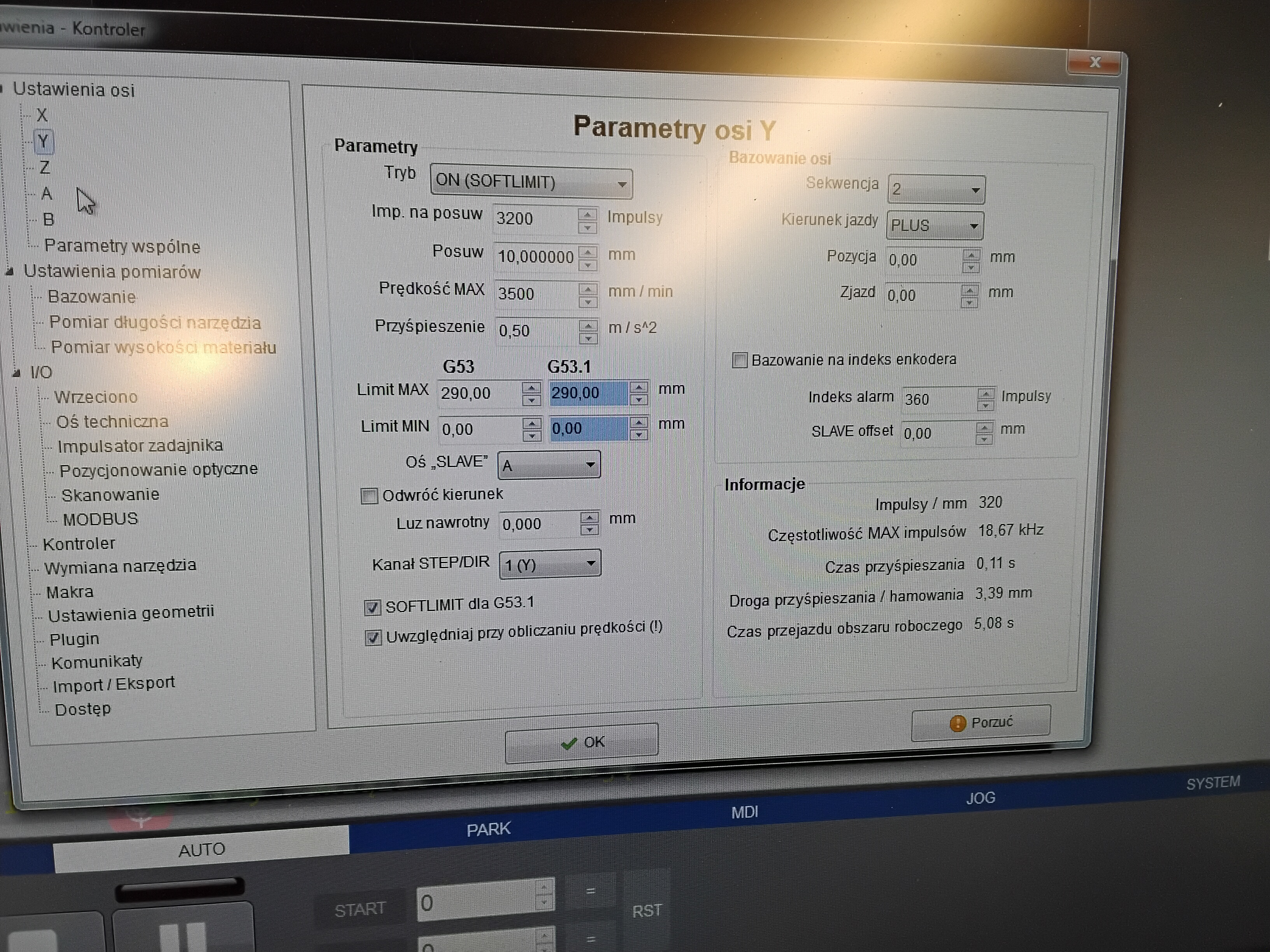The height and width of the screenshot is (952, 1270).
Task: Decrease Luz nawrotny value arrow
Action: point(589,530)
